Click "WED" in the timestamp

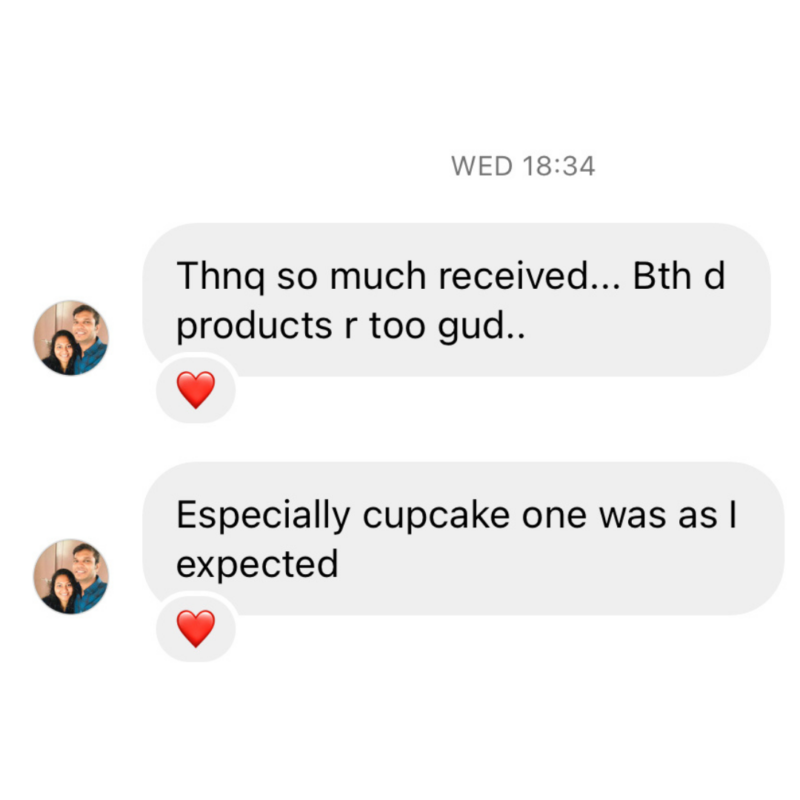[482, 166]
